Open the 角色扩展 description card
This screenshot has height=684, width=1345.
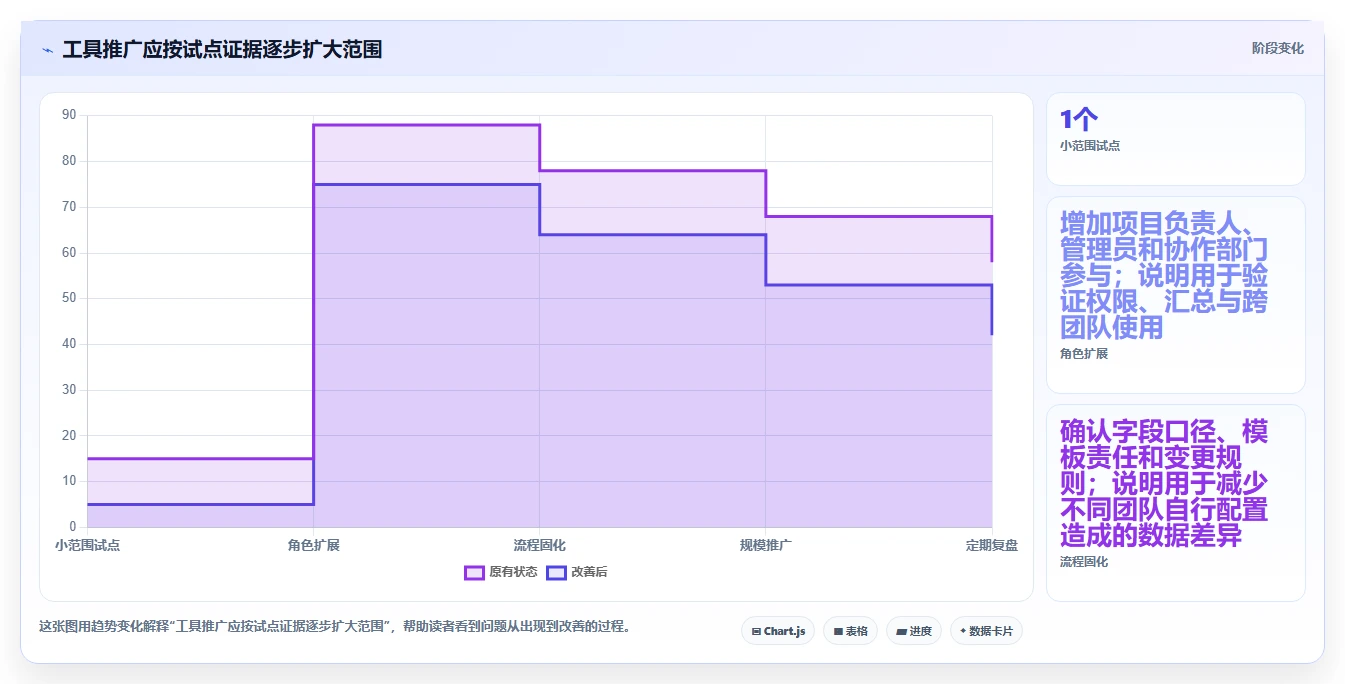click(1176, 295)
